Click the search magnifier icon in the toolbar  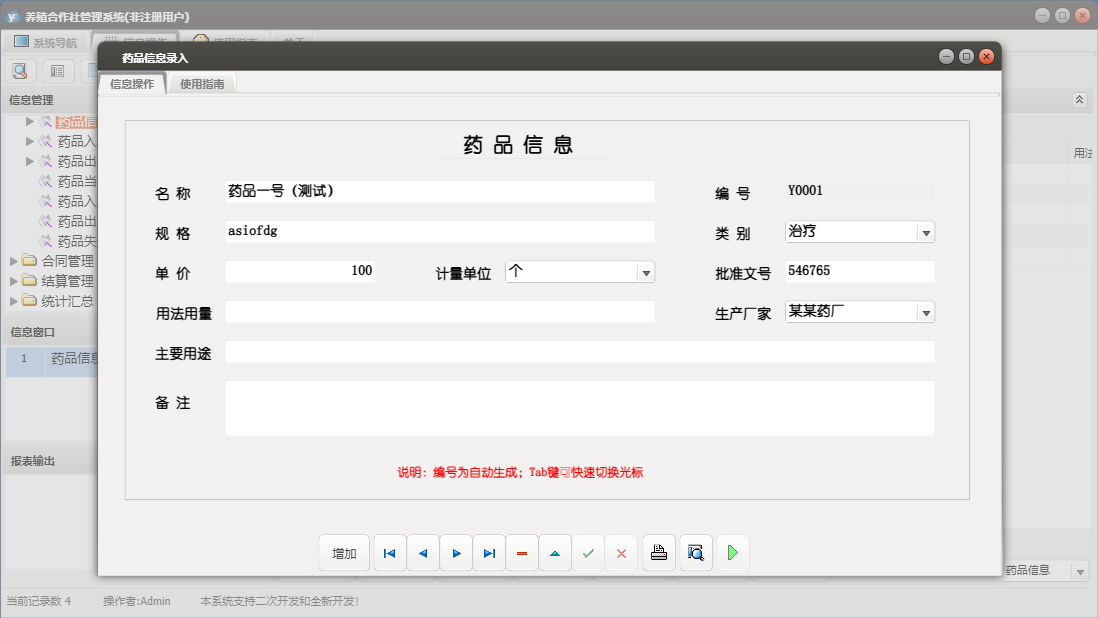pos(20,70)
